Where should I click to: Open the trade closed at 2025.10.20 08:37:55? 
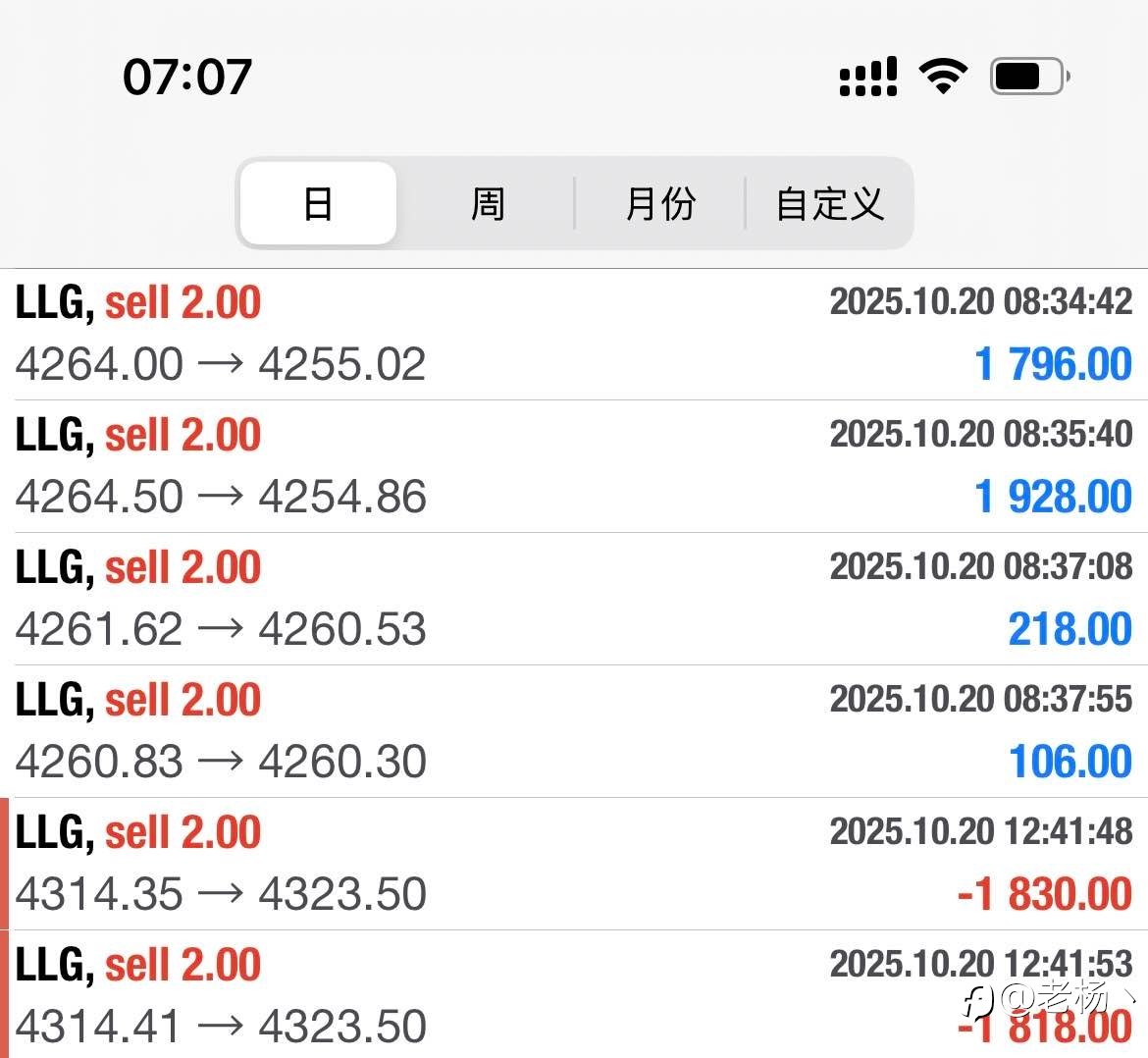(574, 731)
